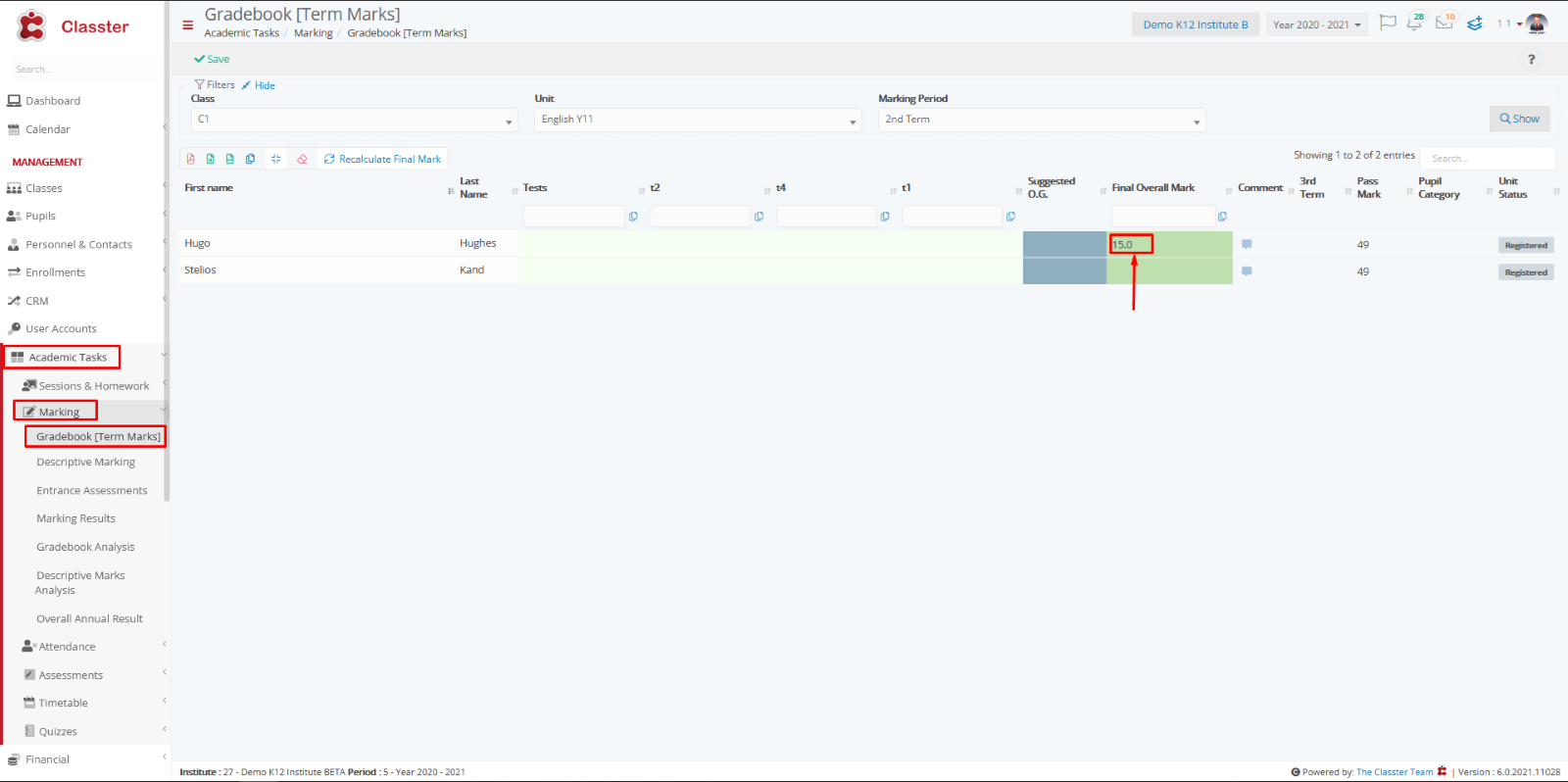
Task: Open Quizzes menu item
Action: click(57, 732)
